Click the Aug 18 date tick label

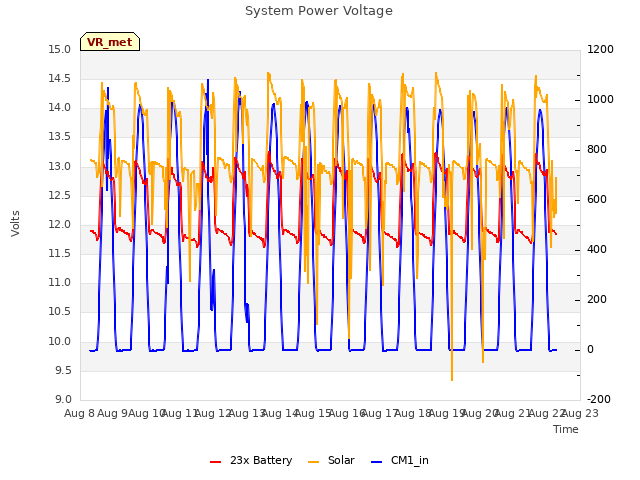413,414
